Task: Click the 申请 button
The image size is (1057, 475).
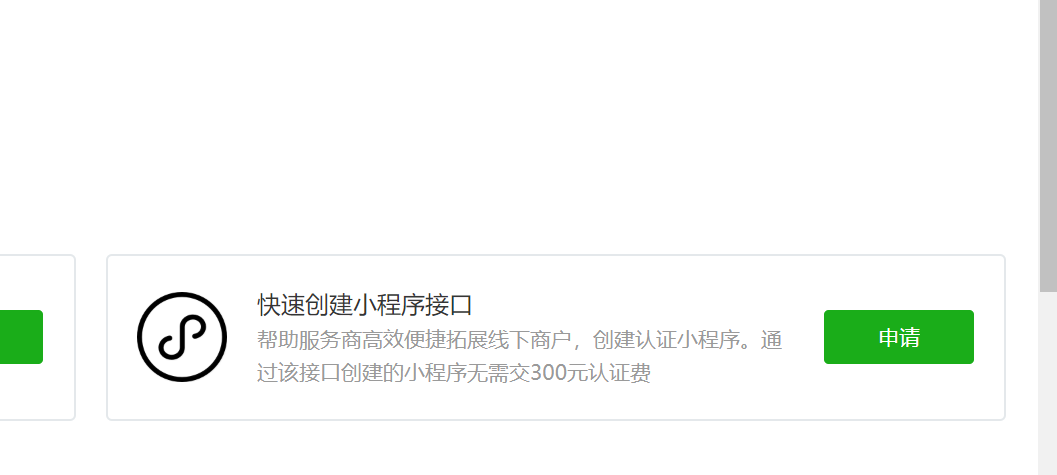Action: coord(899,337)
